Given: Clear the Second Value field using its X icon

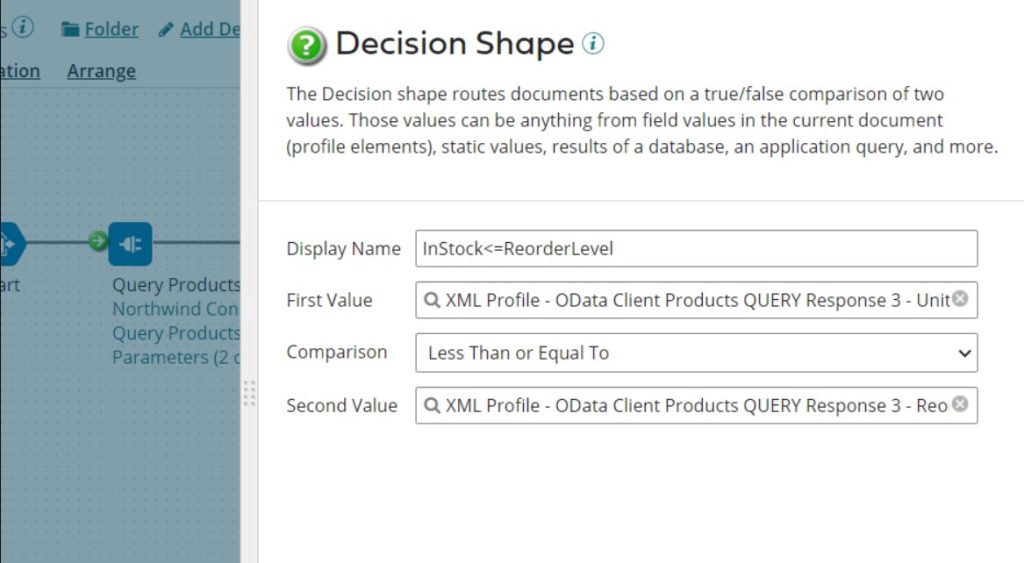Looking at the screenshot, I should tap(960, 405).
